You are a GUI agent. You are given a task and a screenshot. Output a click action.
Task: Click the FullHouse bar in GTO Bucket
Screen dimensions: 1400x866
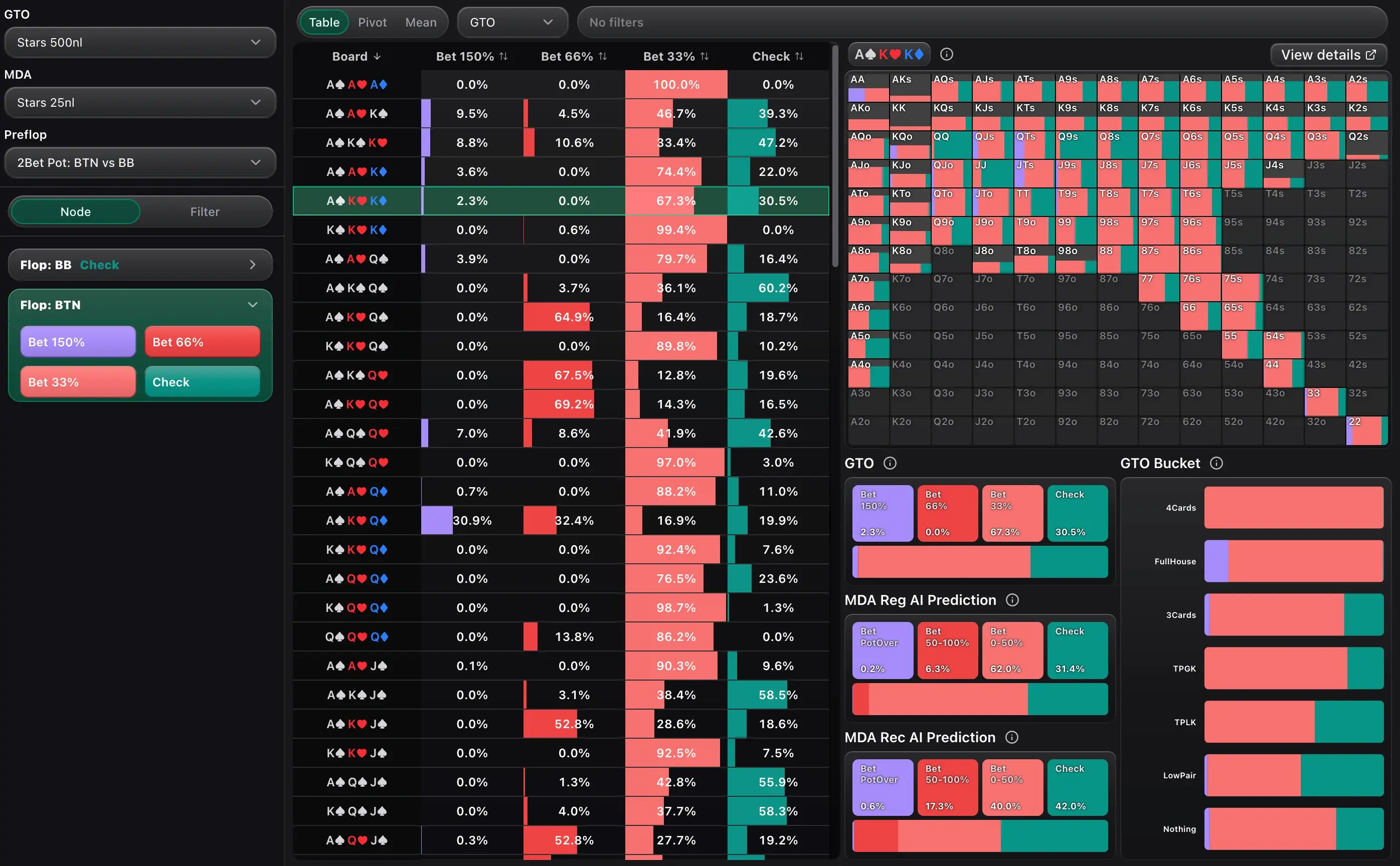tap(1293, 561)
